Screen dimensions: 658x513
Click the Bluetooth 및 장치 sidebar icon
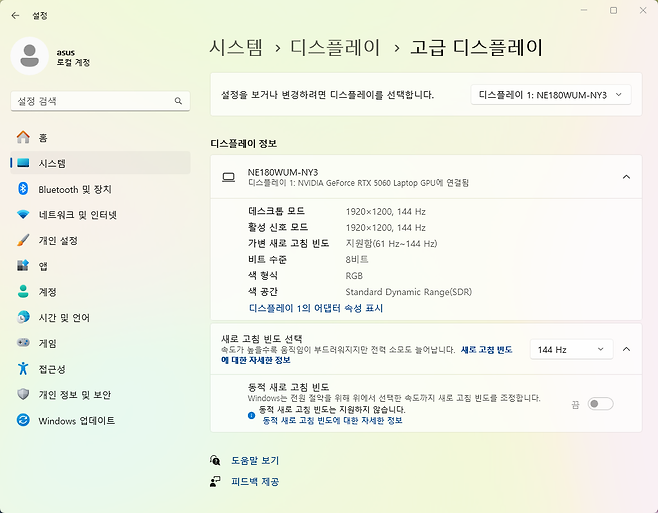(x=23, y=189)
